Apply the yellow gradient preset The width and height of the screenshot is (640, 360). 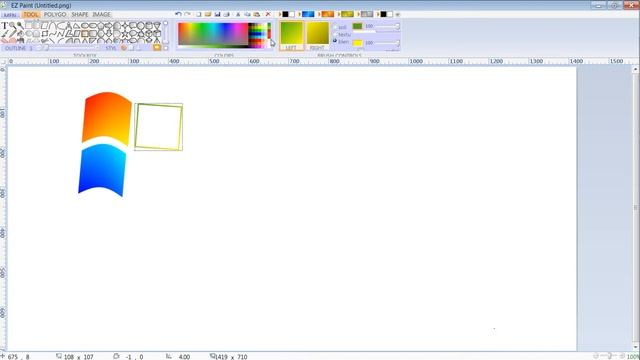point(347,14)
